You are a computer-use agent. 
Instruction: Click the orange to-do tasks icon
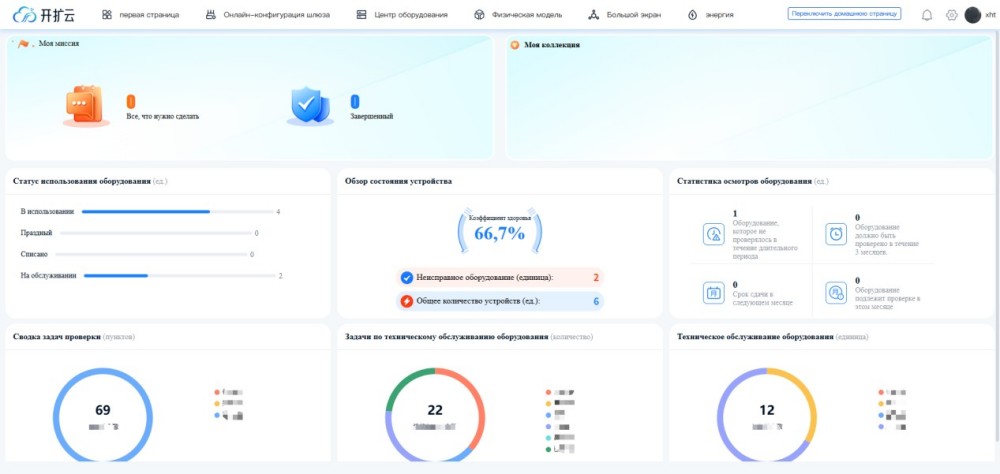coord(86,105)
